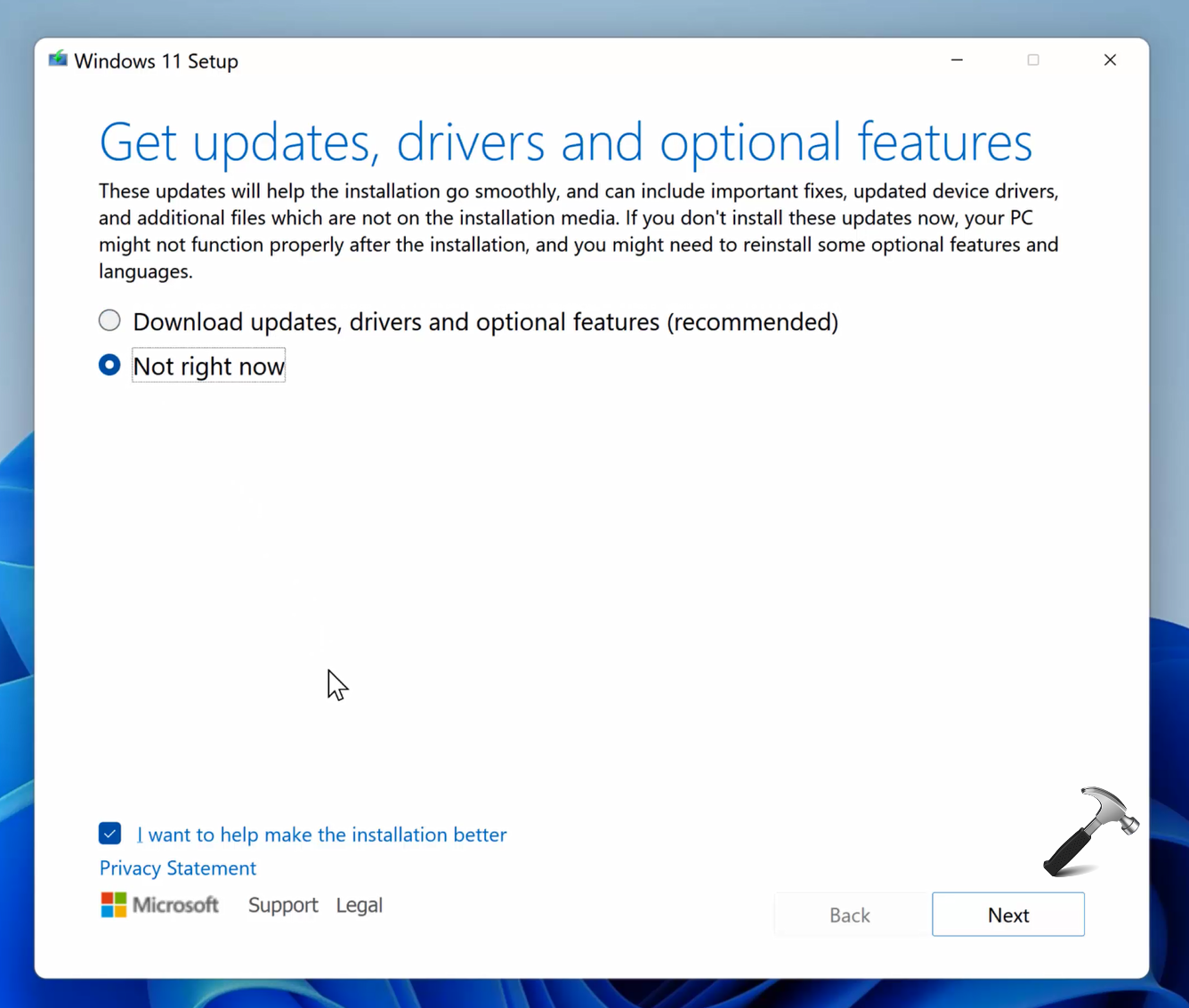Click the disabled maximize window button
Image resolution: width=1189 pixels, height=1008 pixels.
click(1033, 60)
